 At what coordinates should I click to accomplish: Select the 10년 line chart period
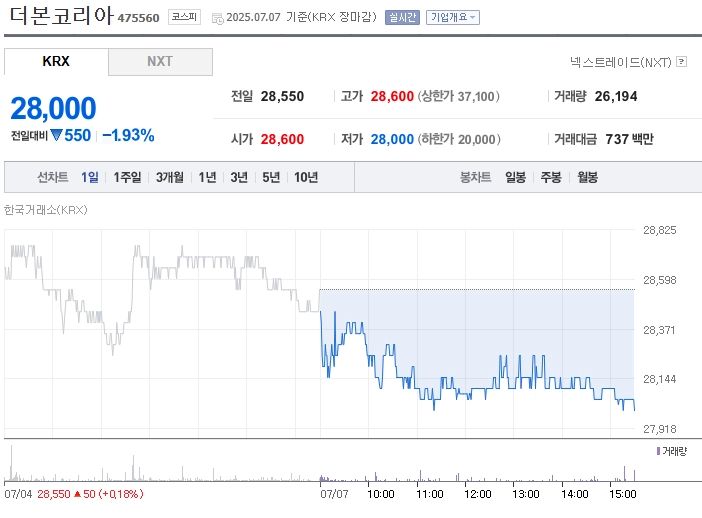pos(306,177)
